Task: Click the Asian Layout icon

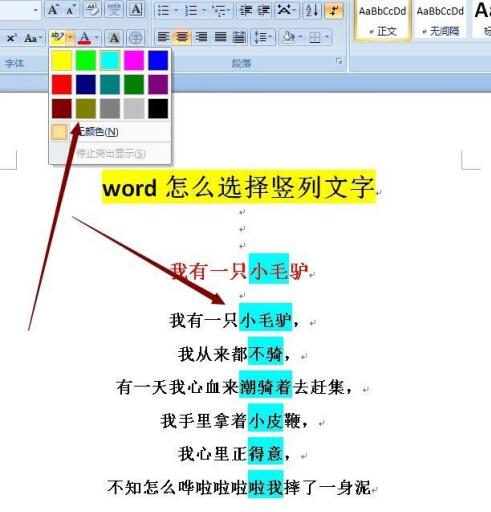Action: click(284, 10)
